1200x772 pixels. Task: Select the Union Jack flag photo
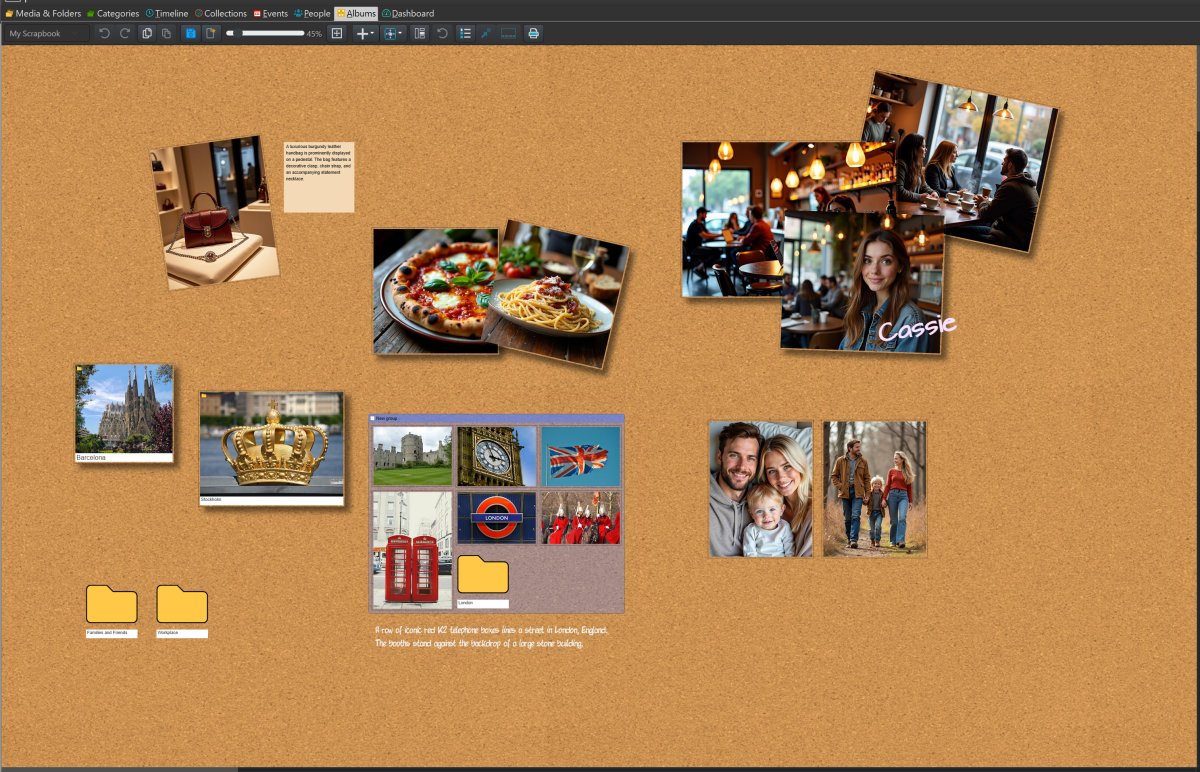[x=581, y=456]
